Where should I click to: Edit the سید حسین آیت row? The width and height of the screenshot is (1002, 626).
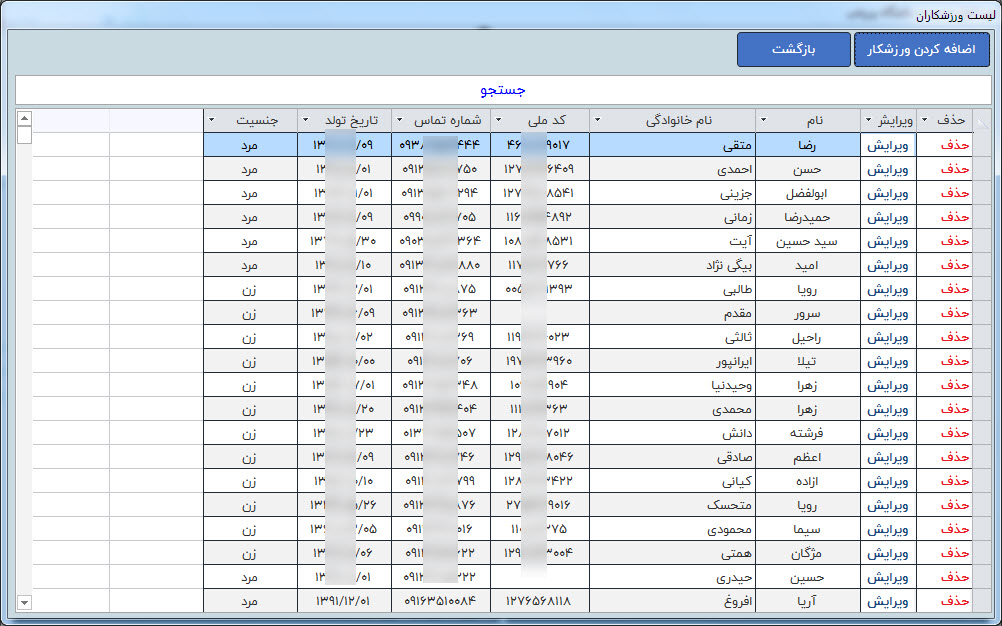(887, 241)
